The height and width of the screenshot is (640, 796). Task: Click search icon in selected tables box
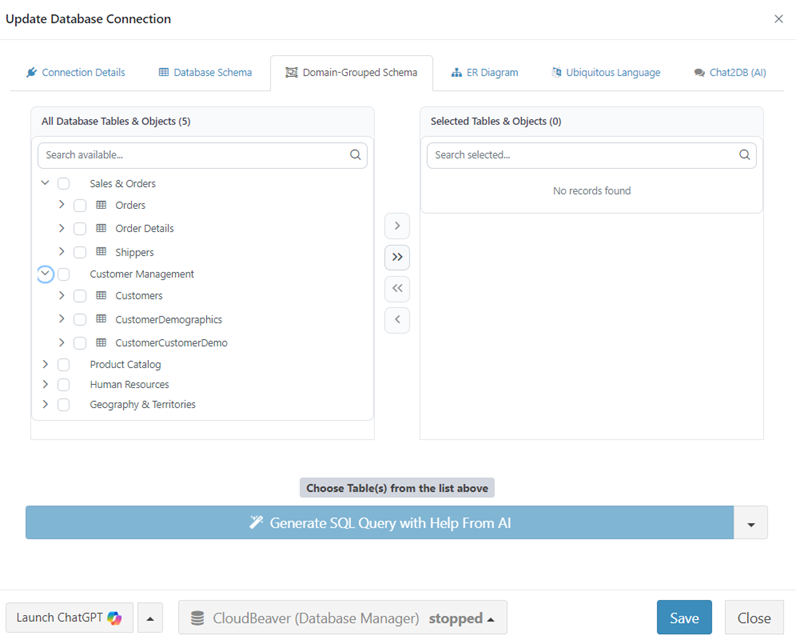coord(744,155)
